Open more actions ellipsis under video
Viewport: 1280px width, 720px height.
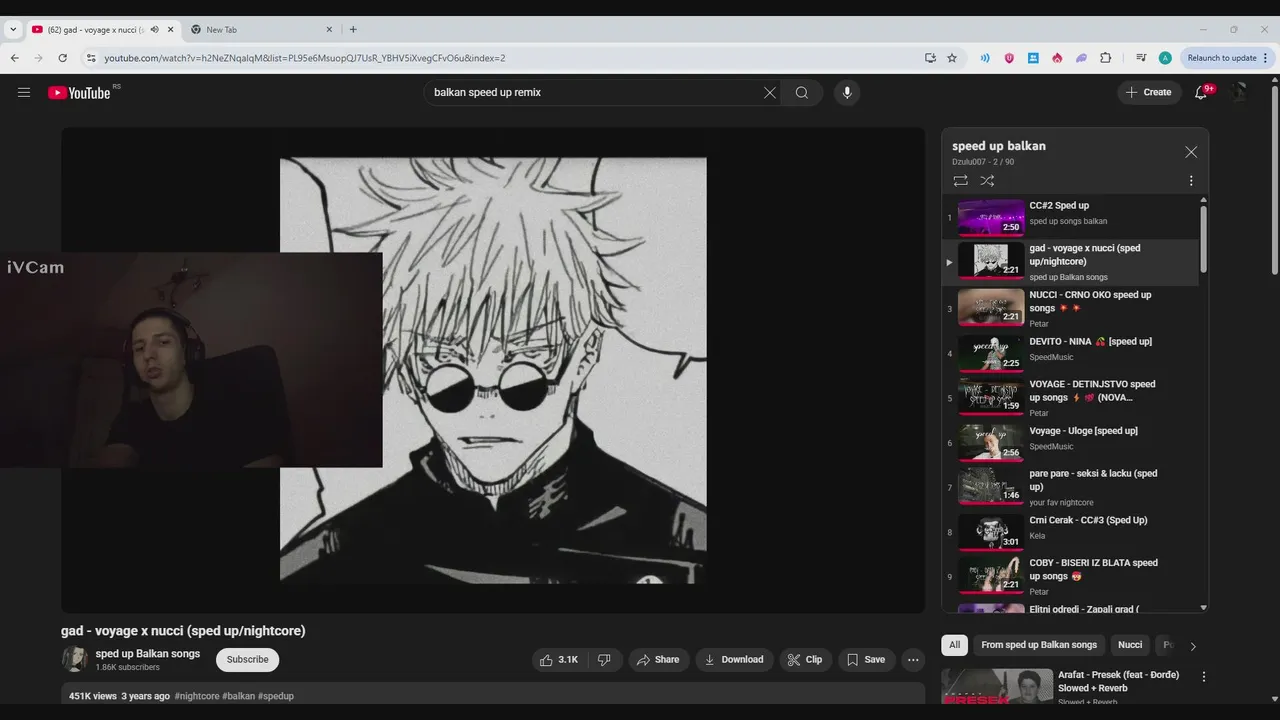(912, 660)
